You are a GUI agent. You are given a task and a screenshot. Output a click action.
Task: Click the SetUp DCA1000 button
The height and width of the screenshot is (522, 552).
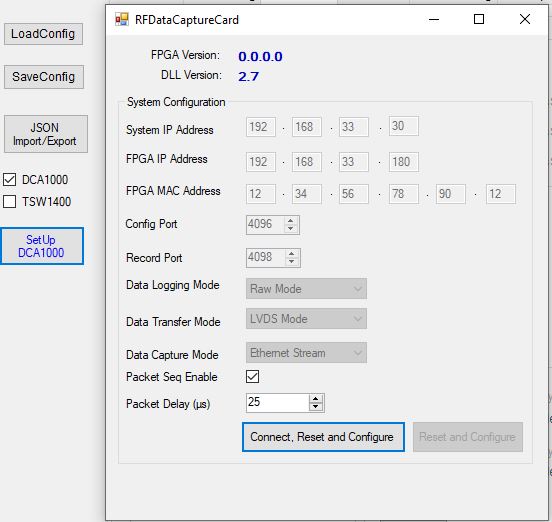tap(42, 246)
